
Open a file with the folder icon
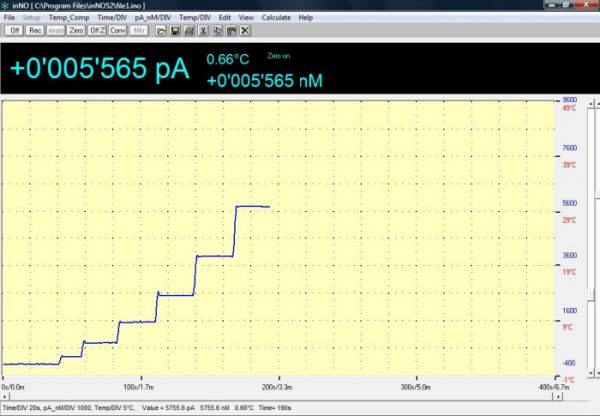(161, 31)
